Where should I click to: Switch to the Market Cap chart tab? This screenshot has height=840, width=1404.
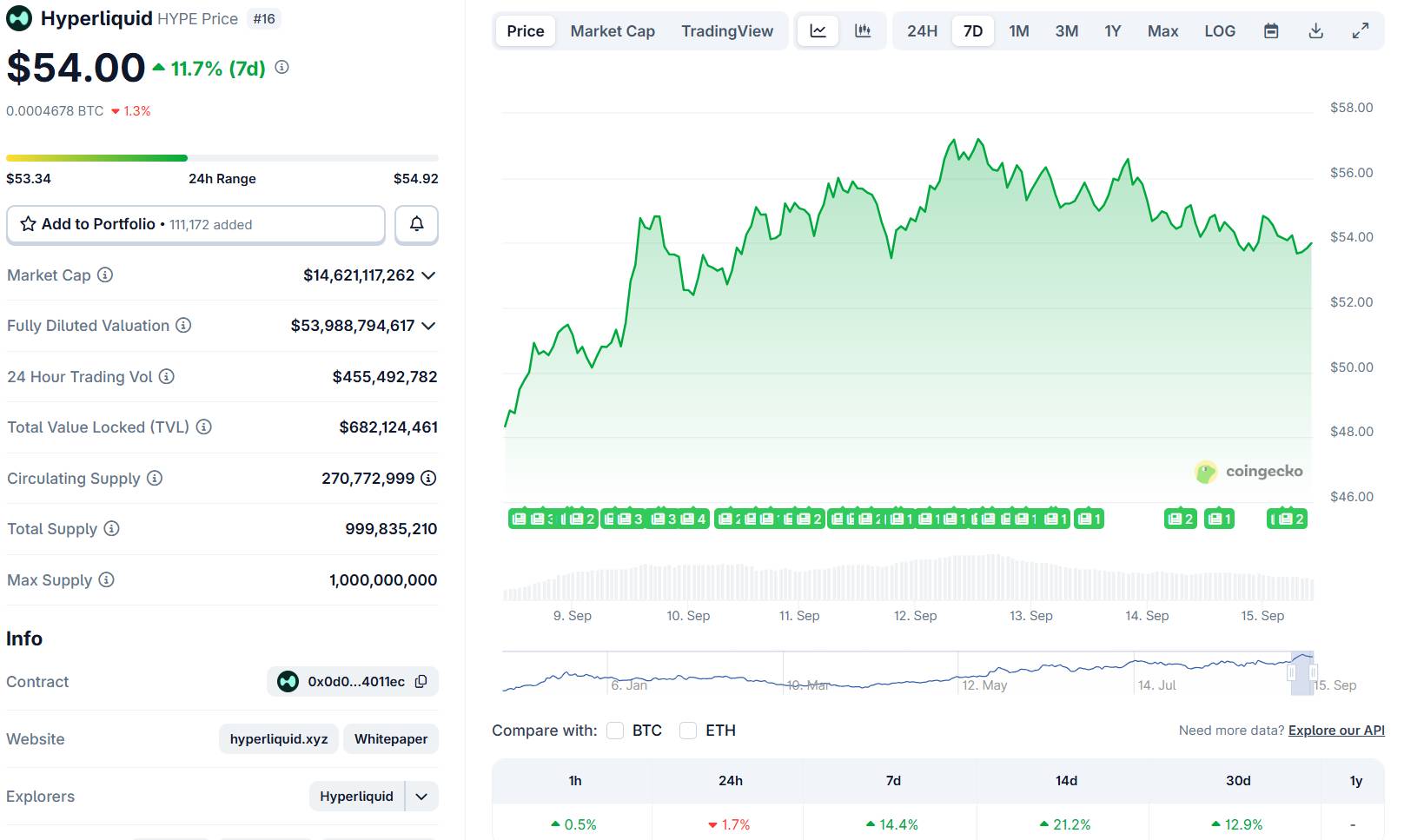(x=613, y=31)
